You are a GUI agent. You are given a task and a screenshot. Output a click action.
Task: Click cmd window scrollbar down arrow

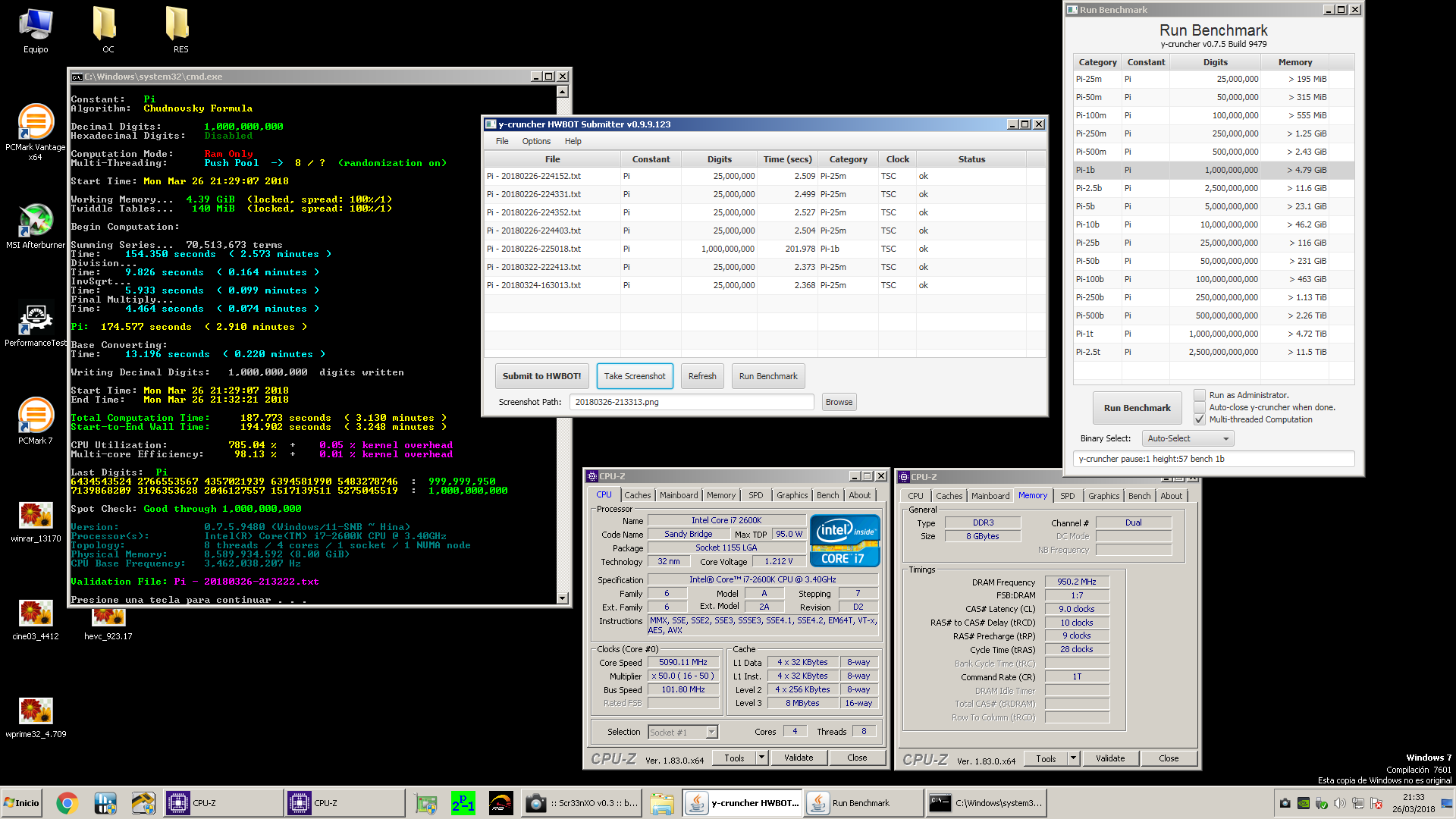(563, 598)
